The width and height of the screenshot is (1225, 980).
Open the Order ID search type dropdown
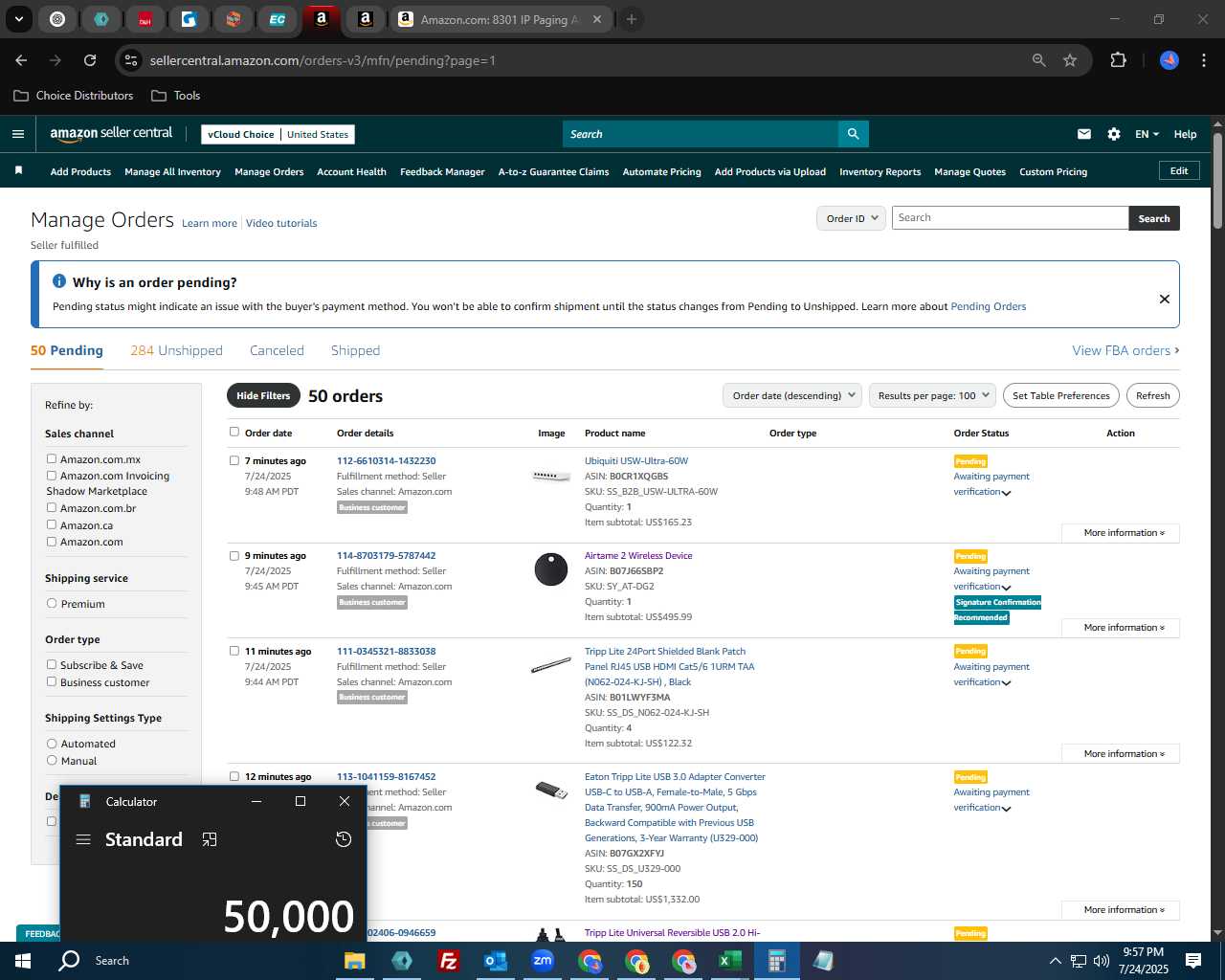pyautogui.click(x=850, y=218)
